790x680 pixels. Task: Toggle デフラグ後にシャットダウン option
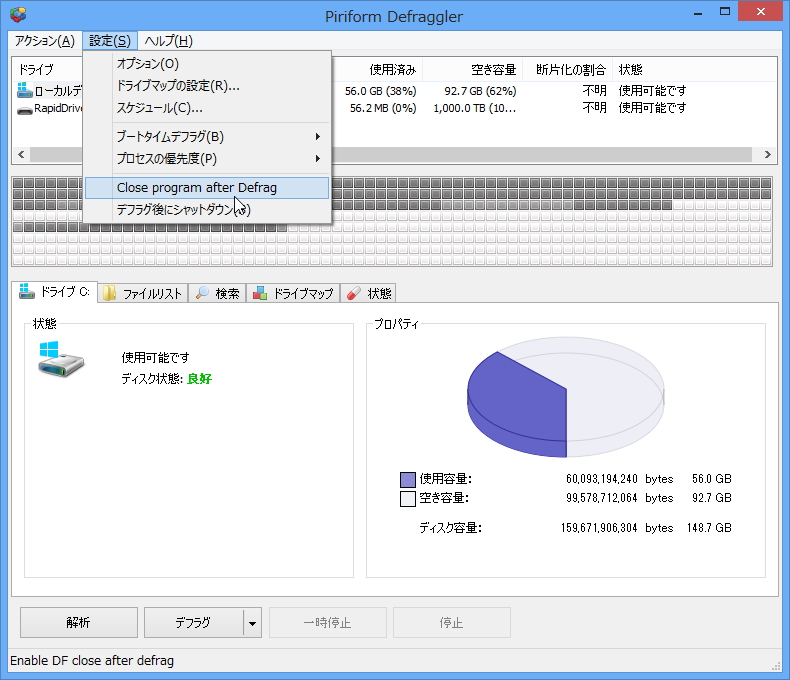tap(207, 210)
